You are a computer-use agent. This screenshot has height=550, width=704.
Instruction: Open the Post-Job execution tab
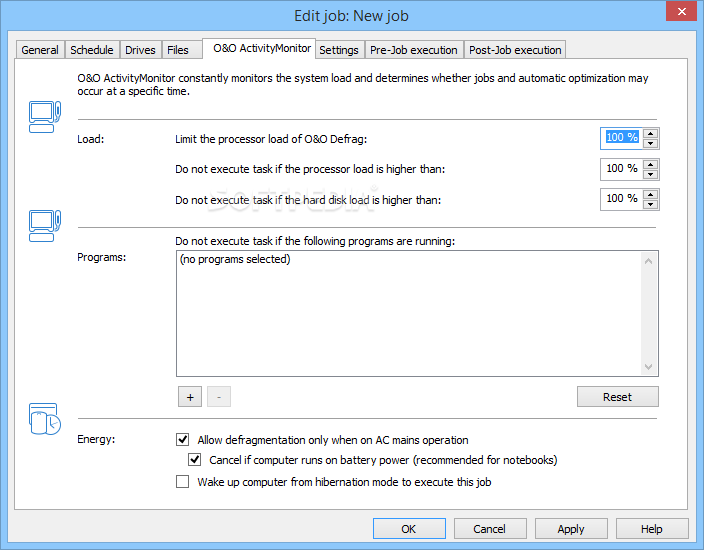point(515,50)
